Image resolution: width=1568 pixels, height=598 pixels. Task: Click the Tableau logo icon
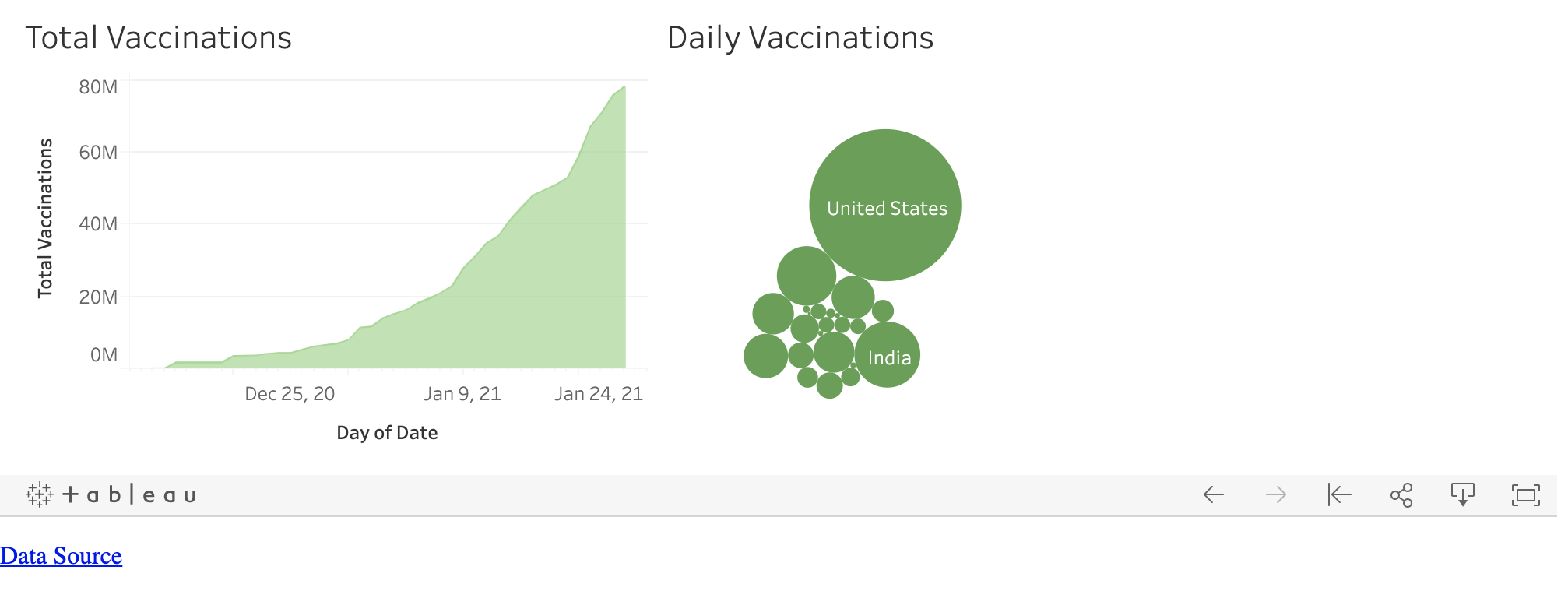click(x=111, y=494)
